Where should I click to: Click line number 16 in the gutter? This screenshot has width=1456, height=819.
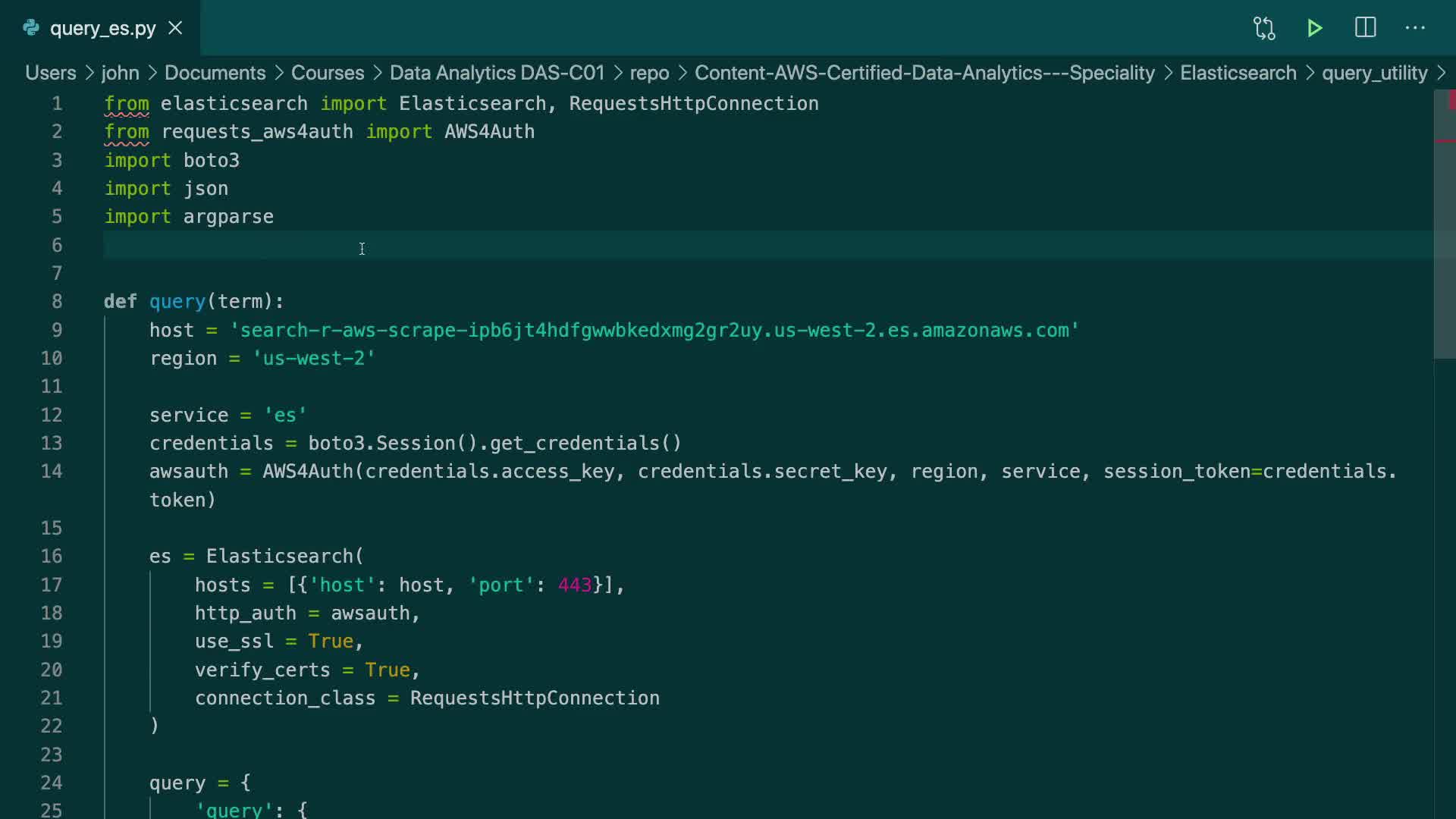click(52, 557)
